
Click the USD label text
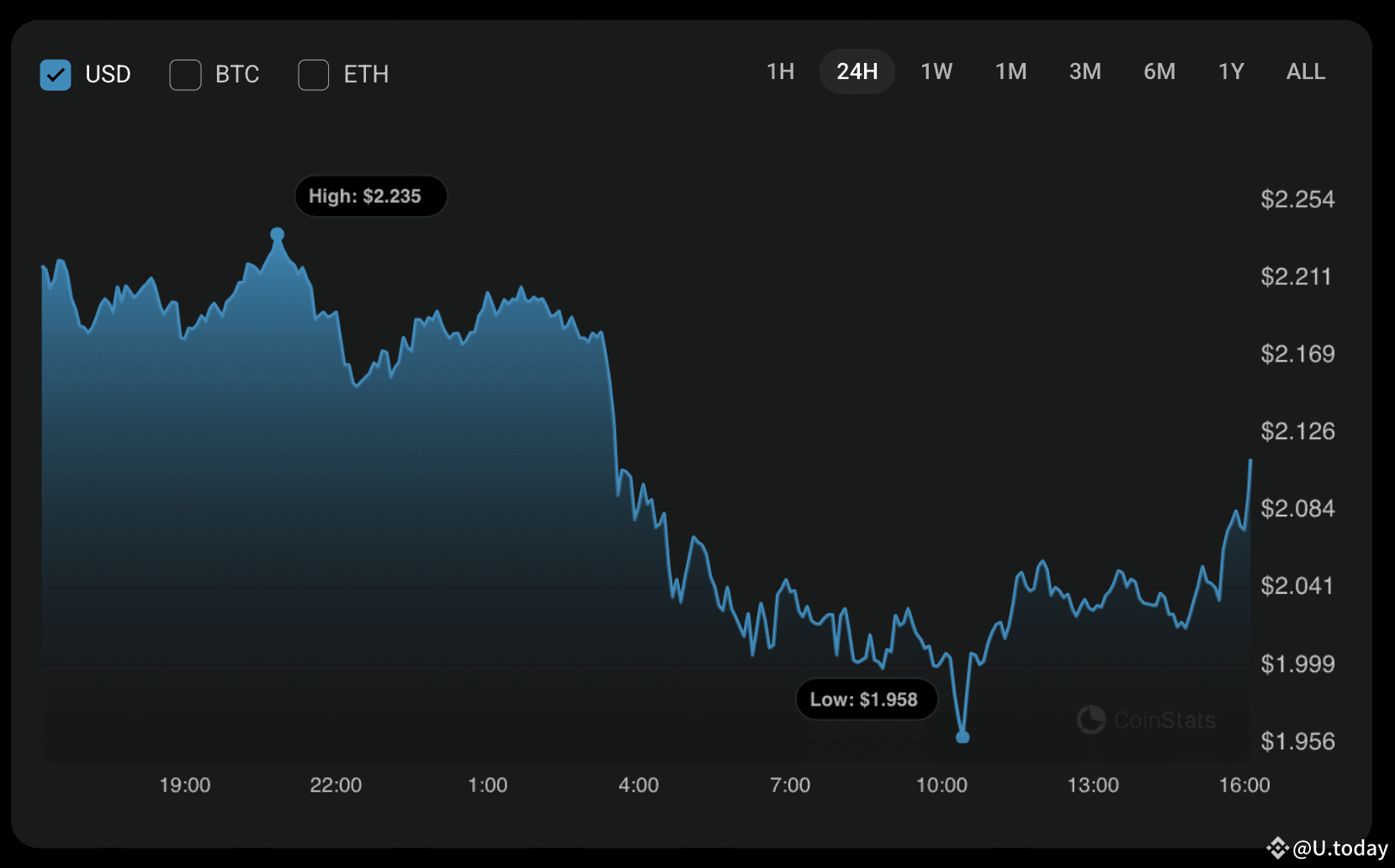108,75
